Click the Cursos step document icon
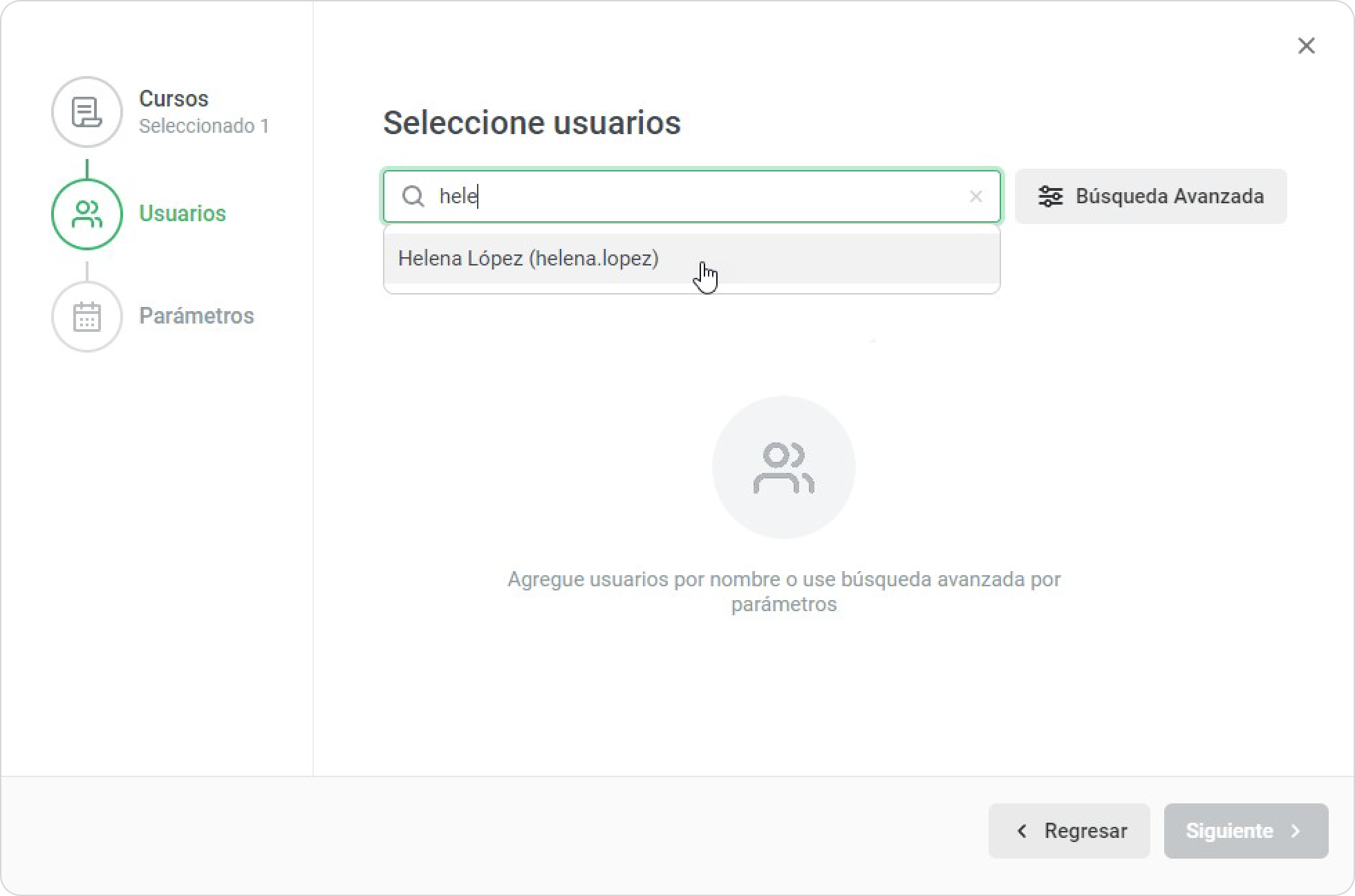 [x=86, y=112]
